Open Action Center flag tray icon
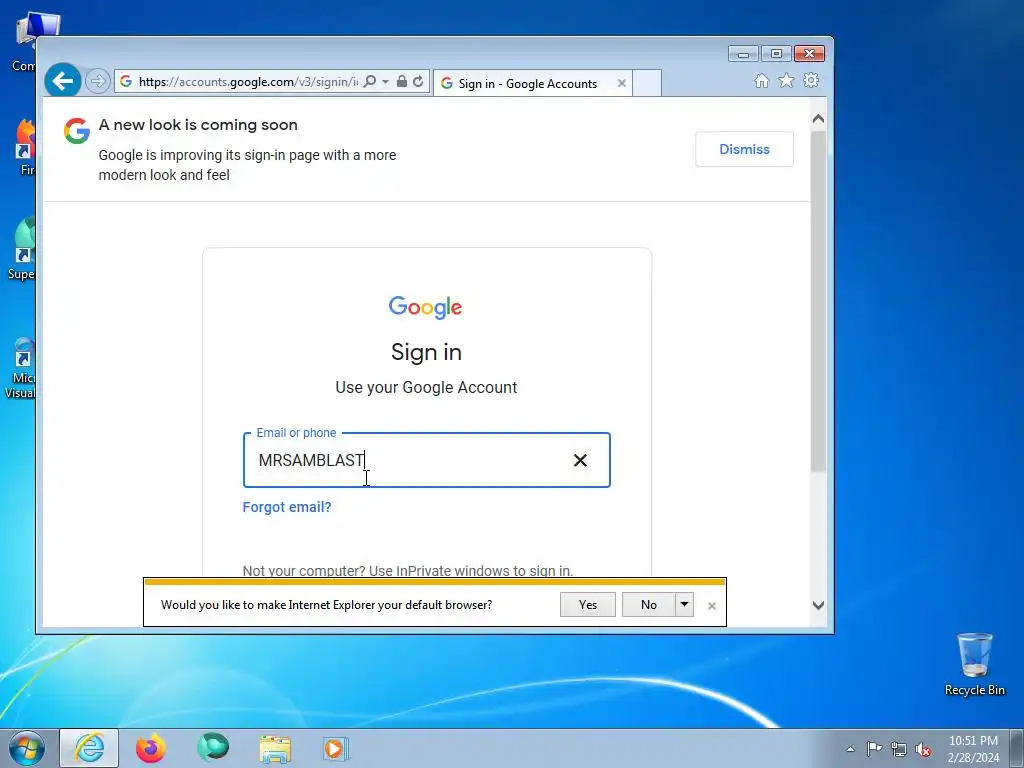The width and height of the screenshot is (1024, 768). [x=874, y=749]
